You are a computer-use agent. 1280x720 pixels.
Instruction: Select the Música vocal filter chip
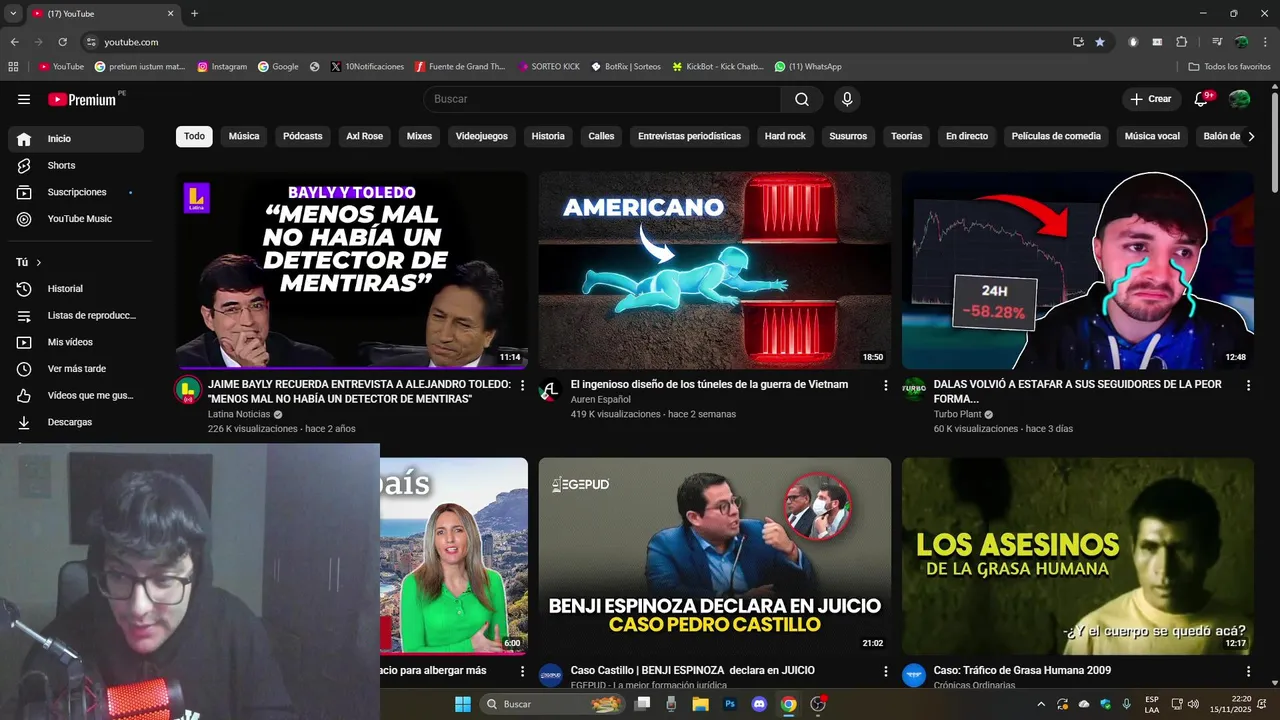(x=1152, y=136)
